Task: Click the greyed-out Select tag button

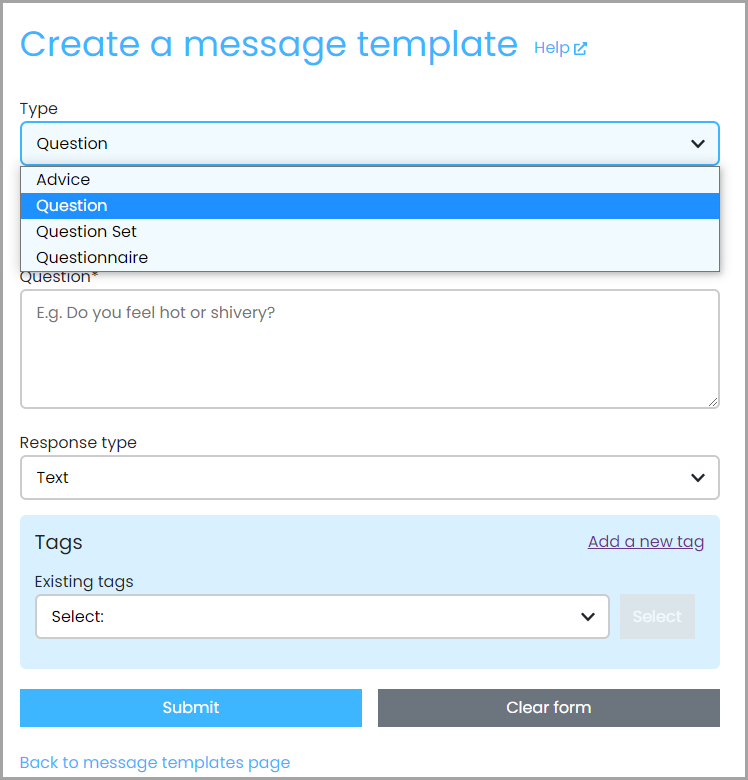Action: 657,617
